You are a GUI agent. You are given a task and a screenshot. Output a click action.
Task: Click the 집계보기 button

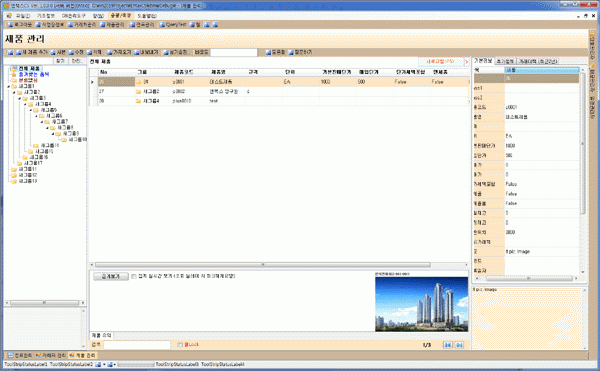[111, 276]
